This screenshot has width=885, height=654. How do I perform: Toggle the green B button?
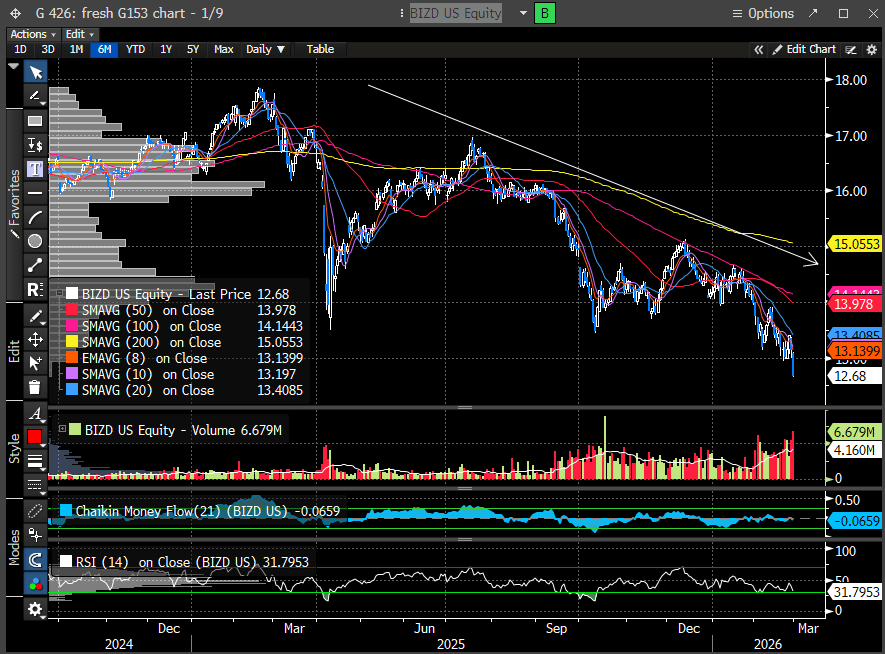pyautogui.click(x=545, y=13)
